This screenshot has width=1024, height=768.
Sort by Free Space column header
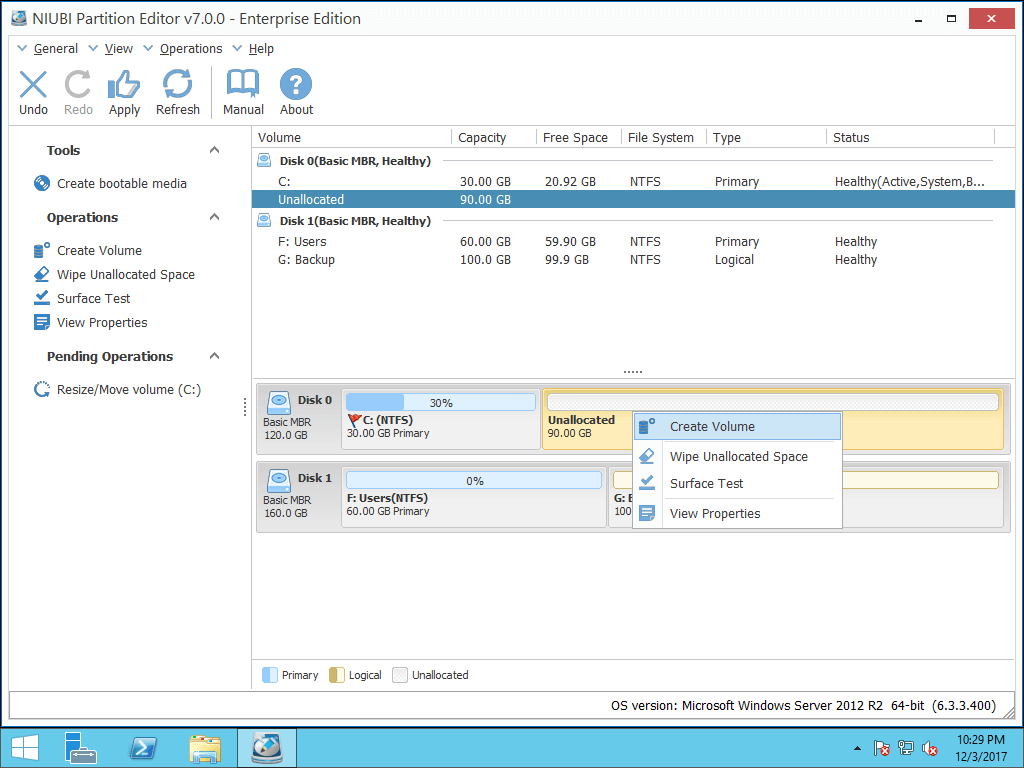coord(579,137)
